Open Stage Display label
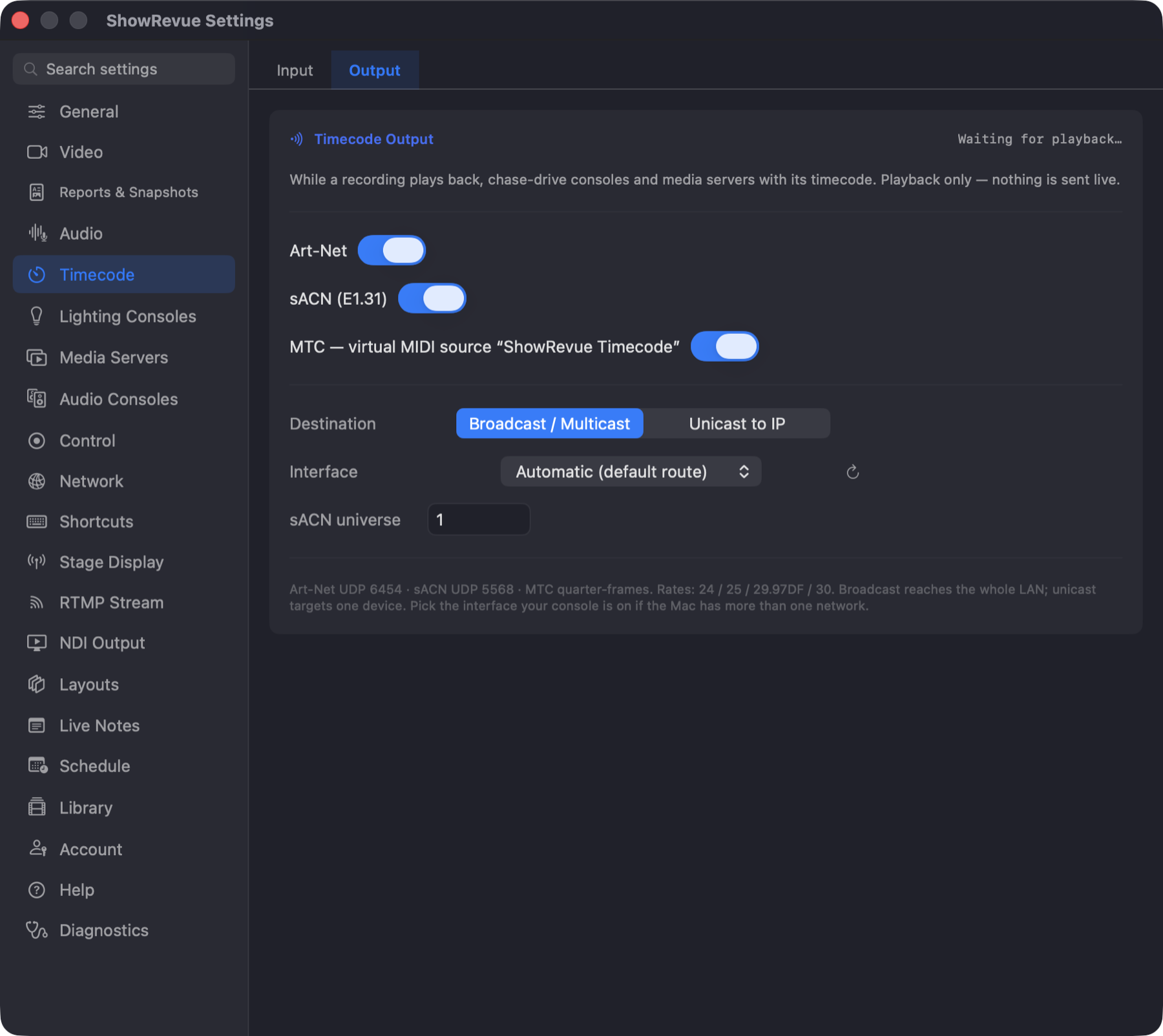Viewport: 1163px width, 1036px height. (x=111, y=562)
